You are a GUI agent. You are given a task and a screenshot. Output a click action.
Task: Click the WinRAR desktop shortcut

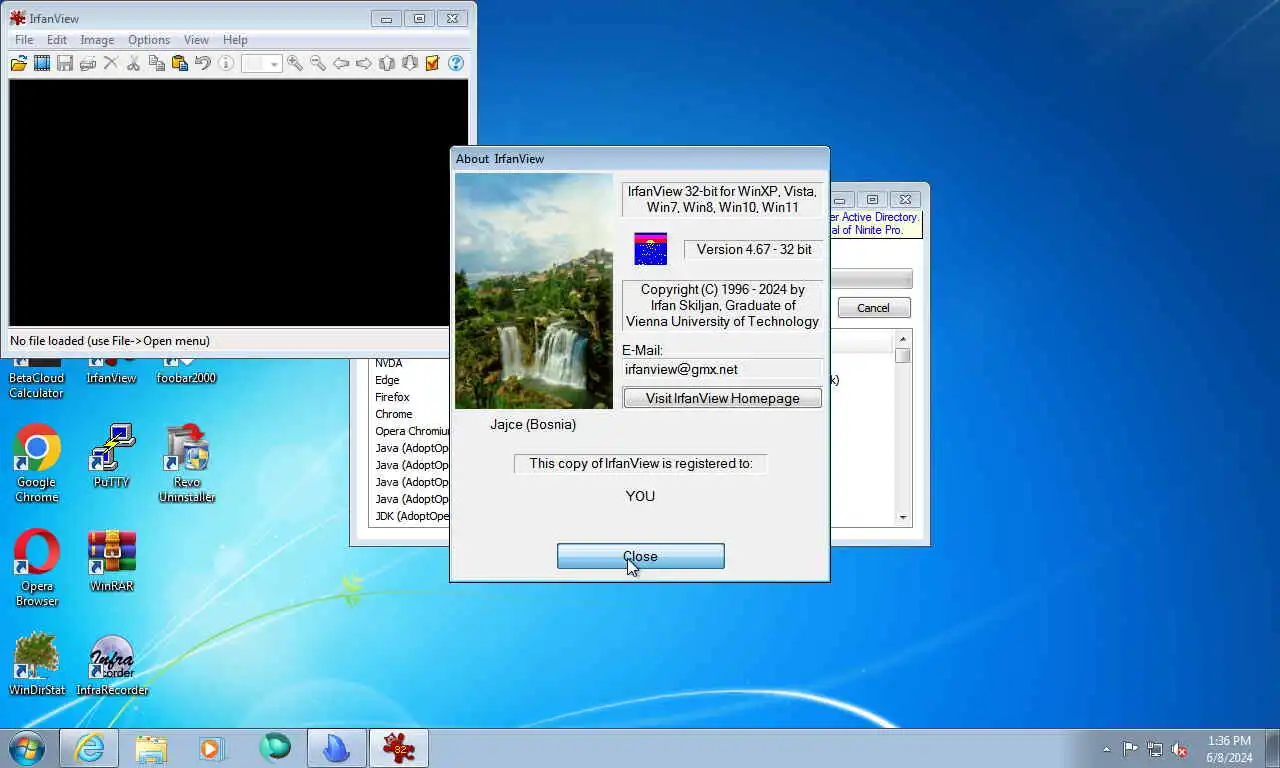point(111,561)
